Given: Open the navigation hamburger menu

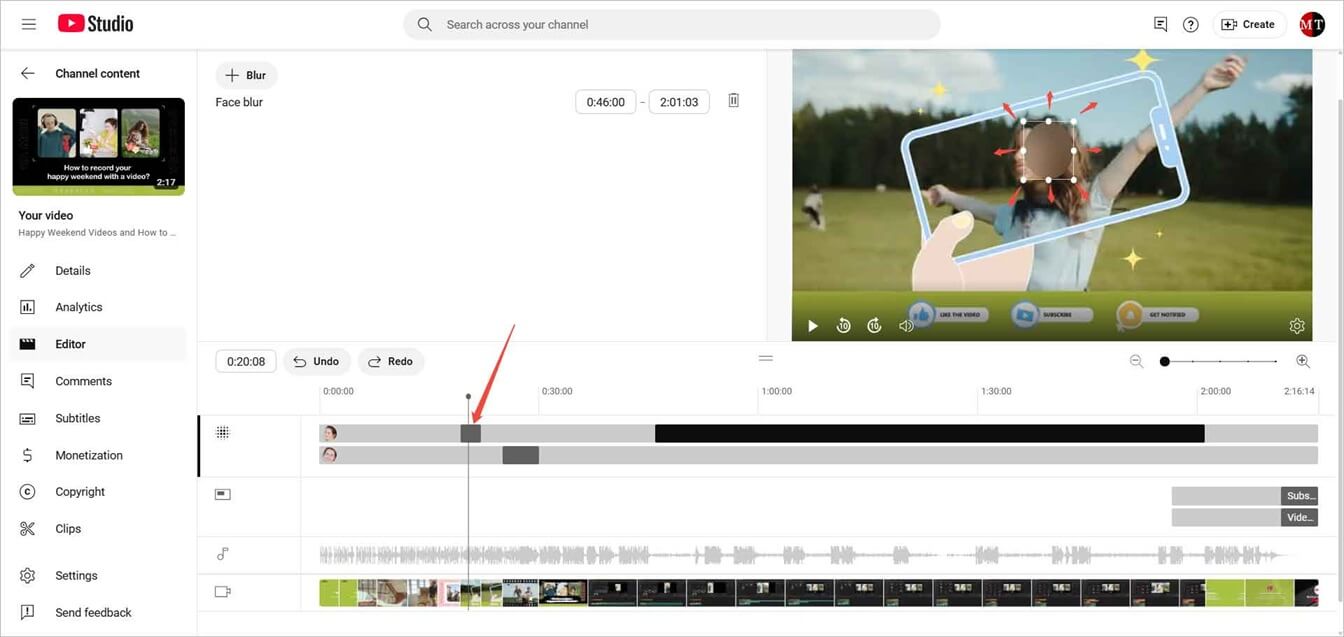Looking at the screenshot, I should click(28, 23).
